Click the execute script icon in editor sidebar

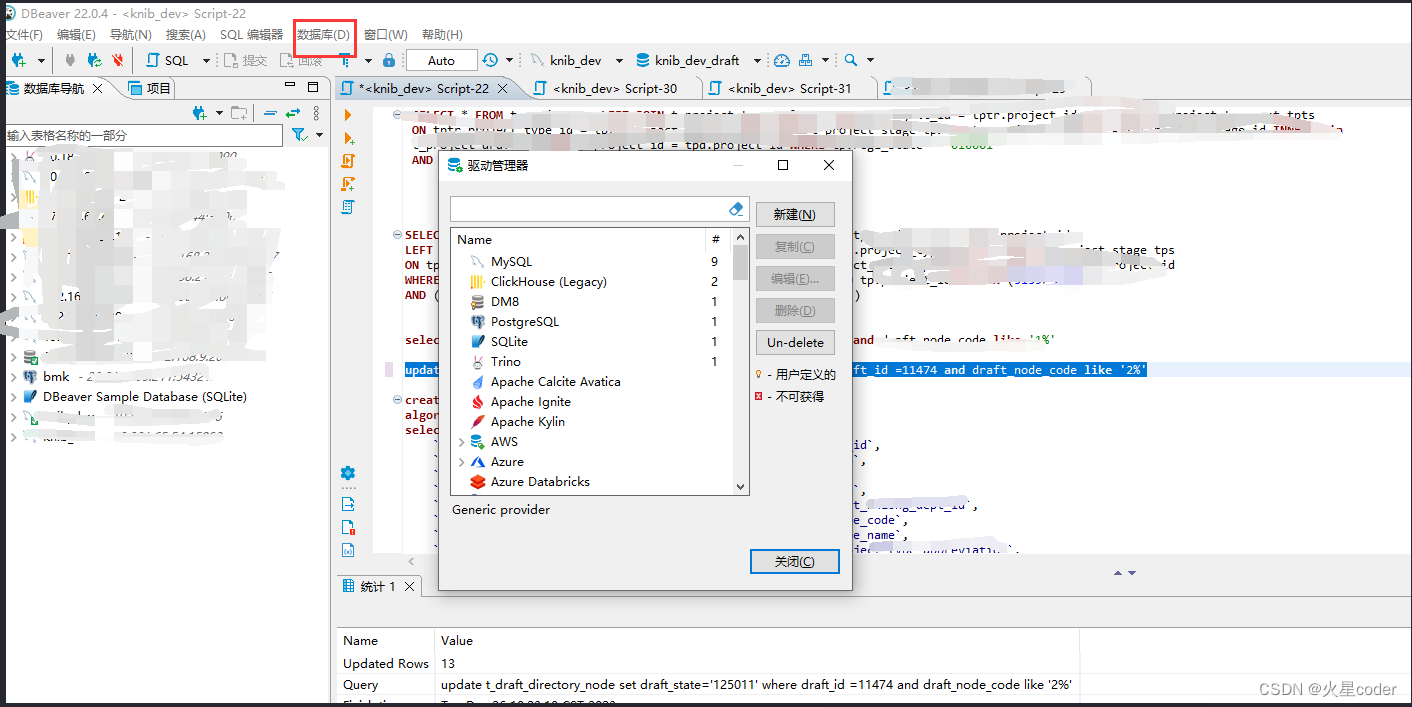click(348, 161)
